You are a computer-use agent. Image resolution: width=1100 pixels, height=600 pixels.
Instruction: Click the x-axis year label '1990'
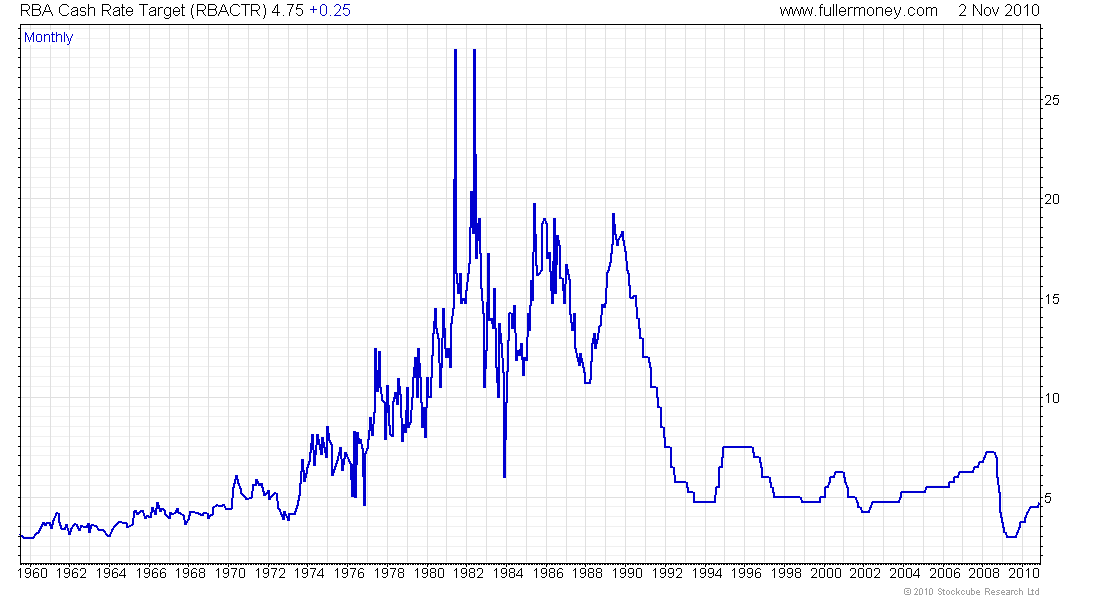pyautogui.click(x=627, y=573)
